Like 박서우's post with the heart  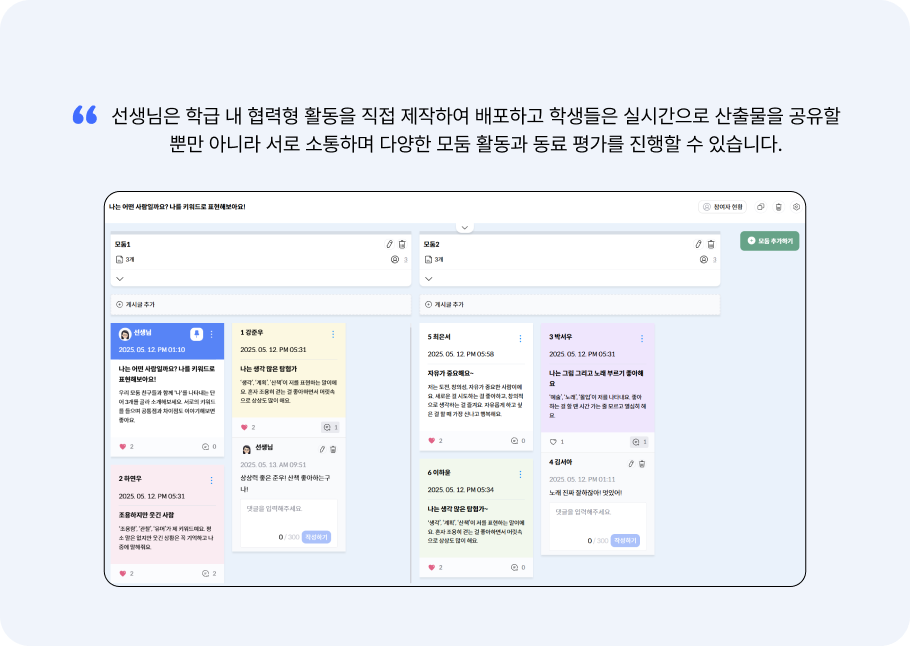pos(553,440)
